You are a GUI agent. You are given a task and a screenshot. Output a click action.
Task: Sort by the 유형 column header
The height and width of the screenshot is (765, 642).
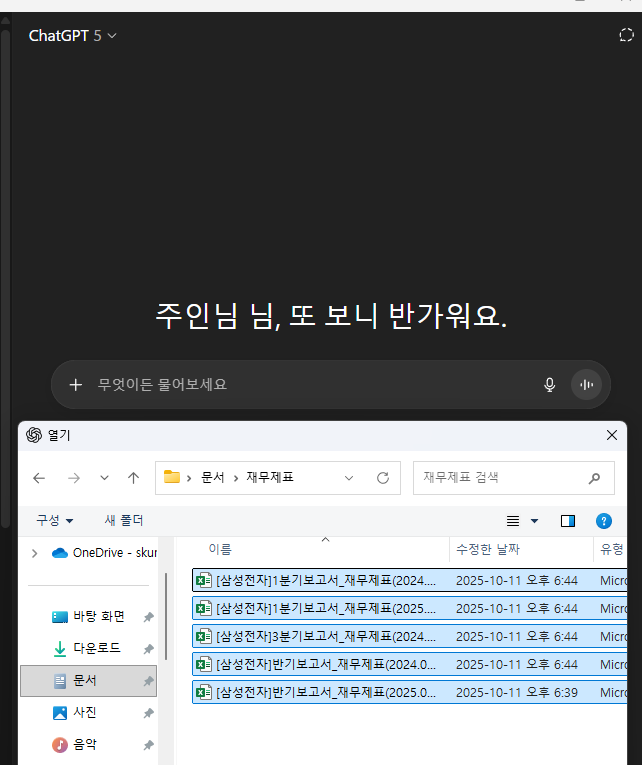point(612,550)
